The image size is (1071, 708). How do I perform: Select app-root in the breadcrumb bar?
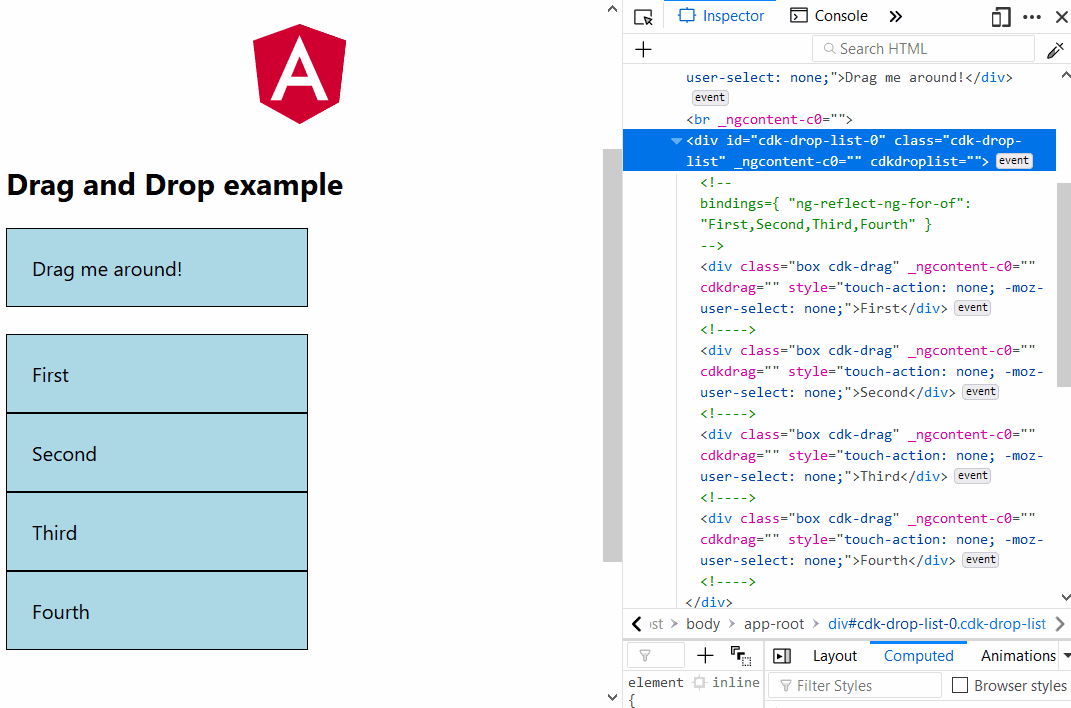point(774,623)
